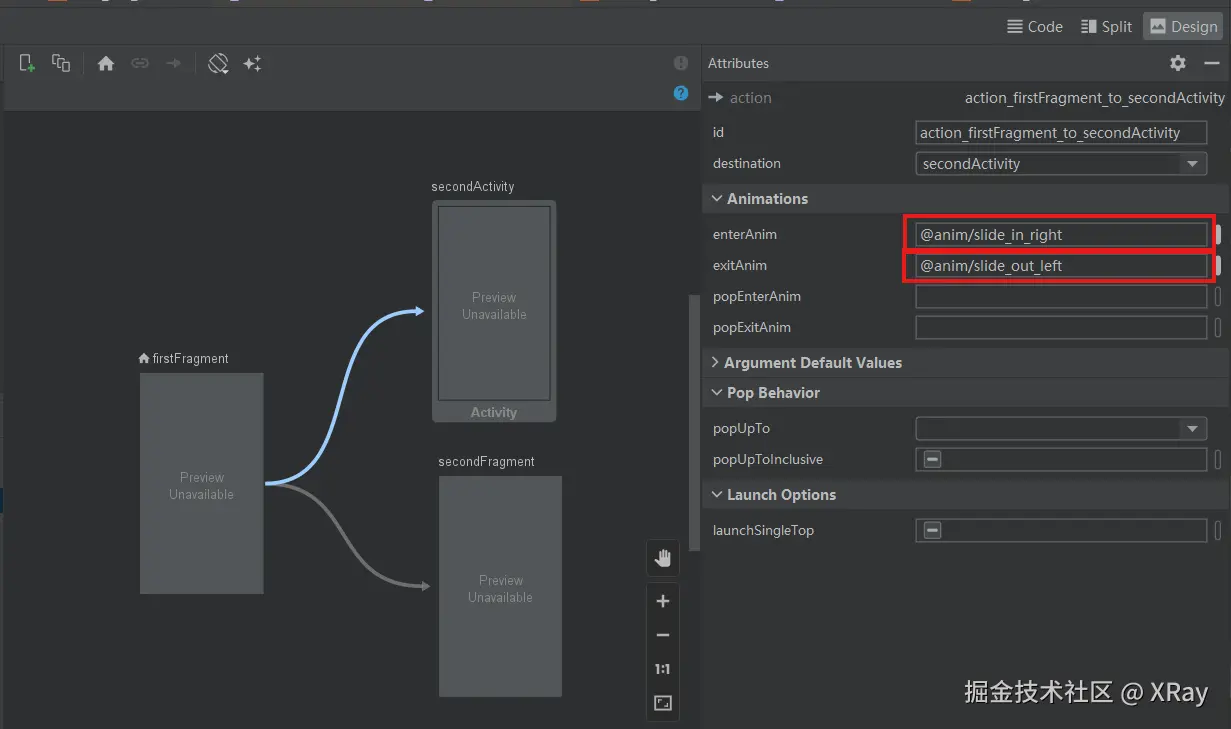
Task: Select the firstFragment destination
Action: (202, 484)
